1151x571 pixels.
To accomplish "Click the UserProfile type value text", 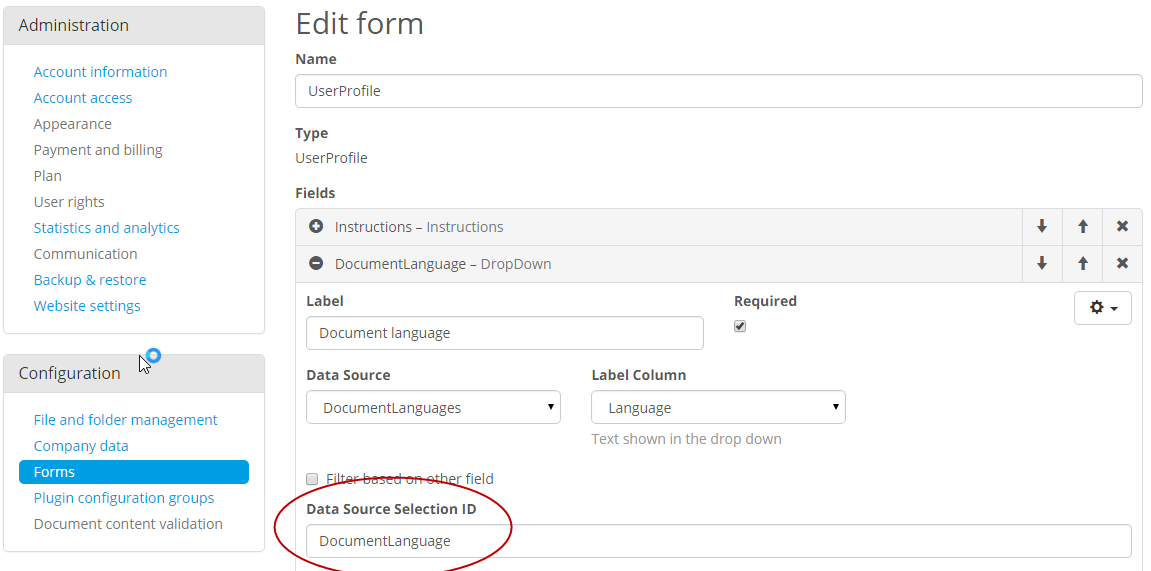I will (331, 158).
